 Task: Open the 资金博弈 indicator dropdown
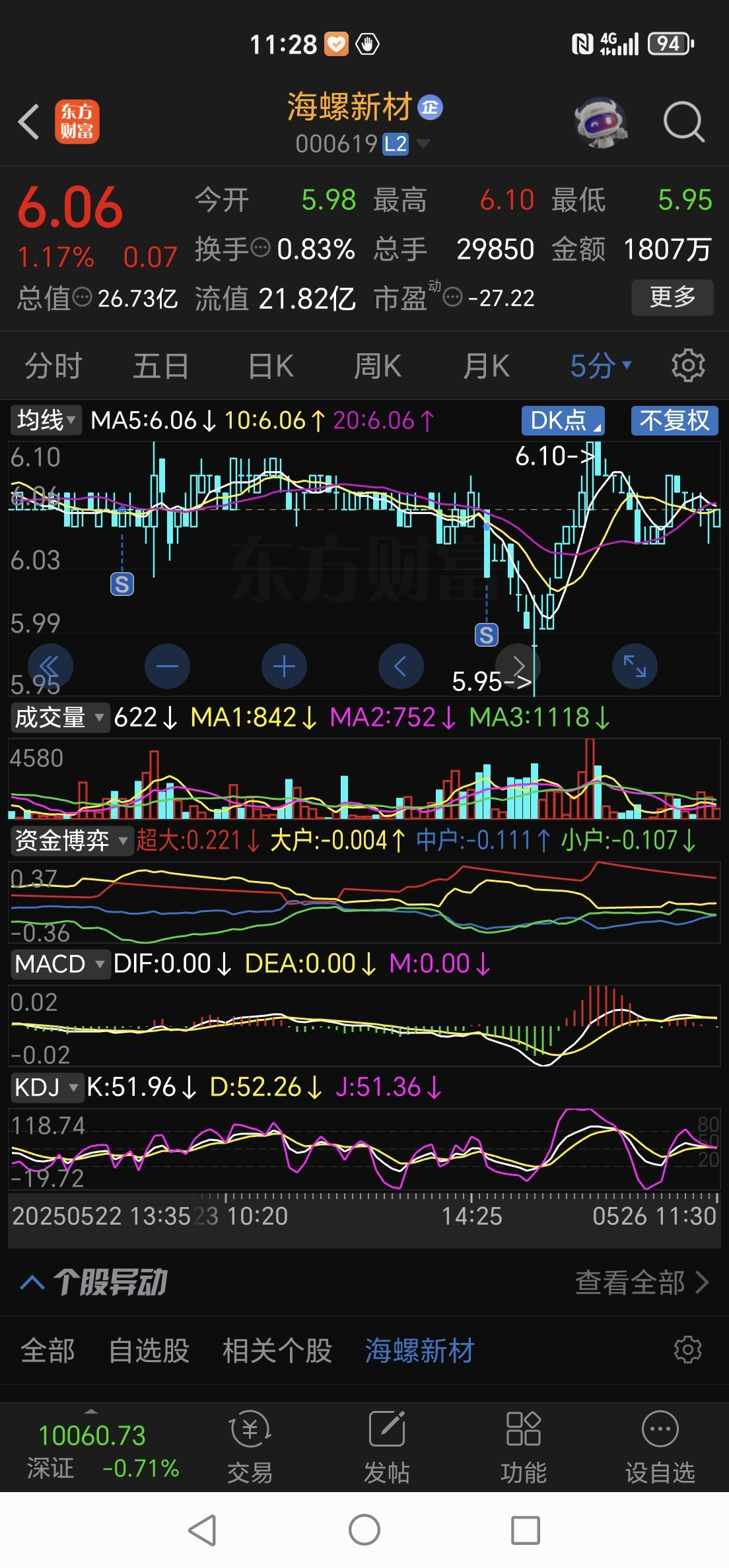[x=72, y=840]
